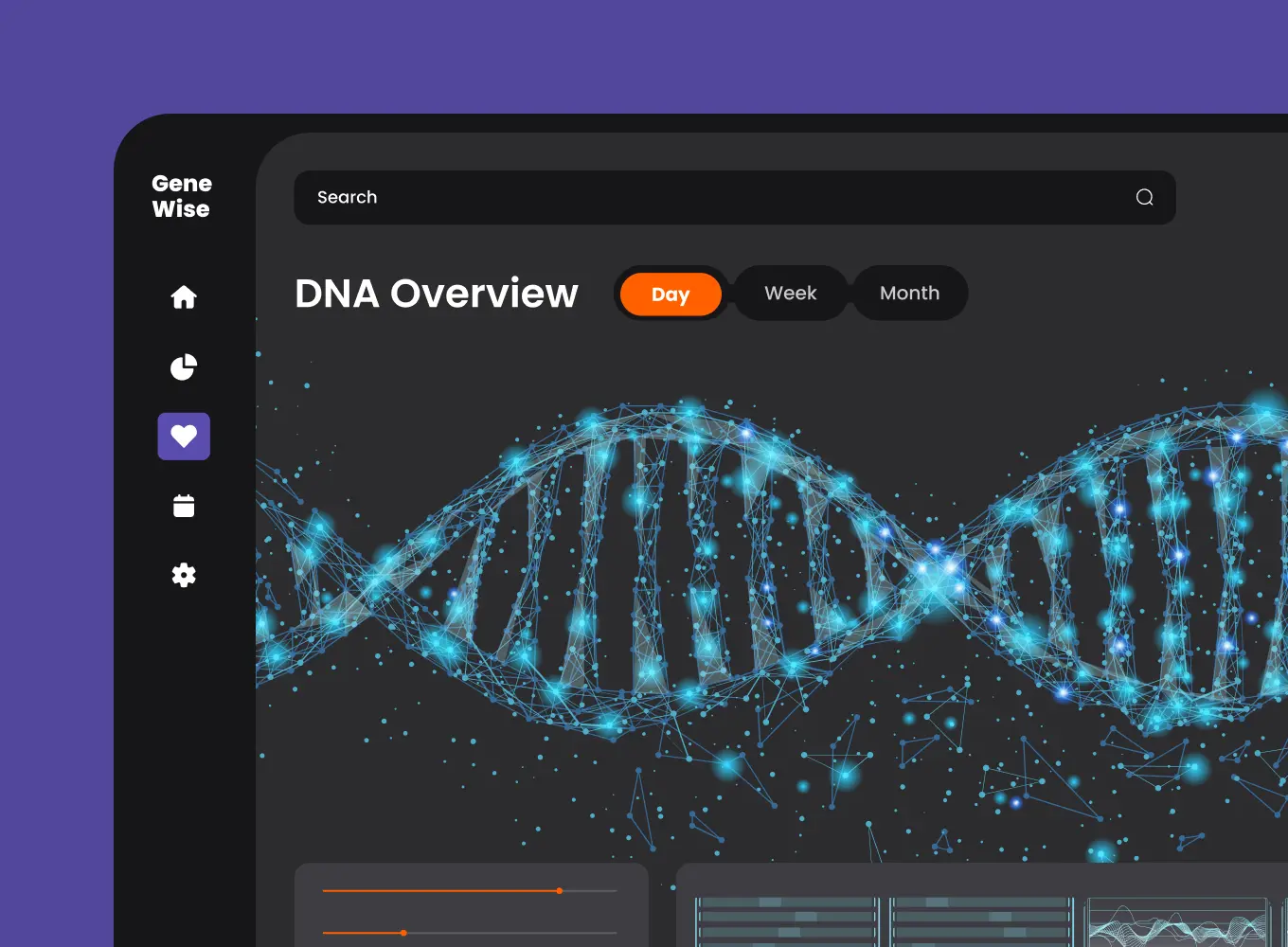Open the calendar icon in sidebar

coord(184,506)
